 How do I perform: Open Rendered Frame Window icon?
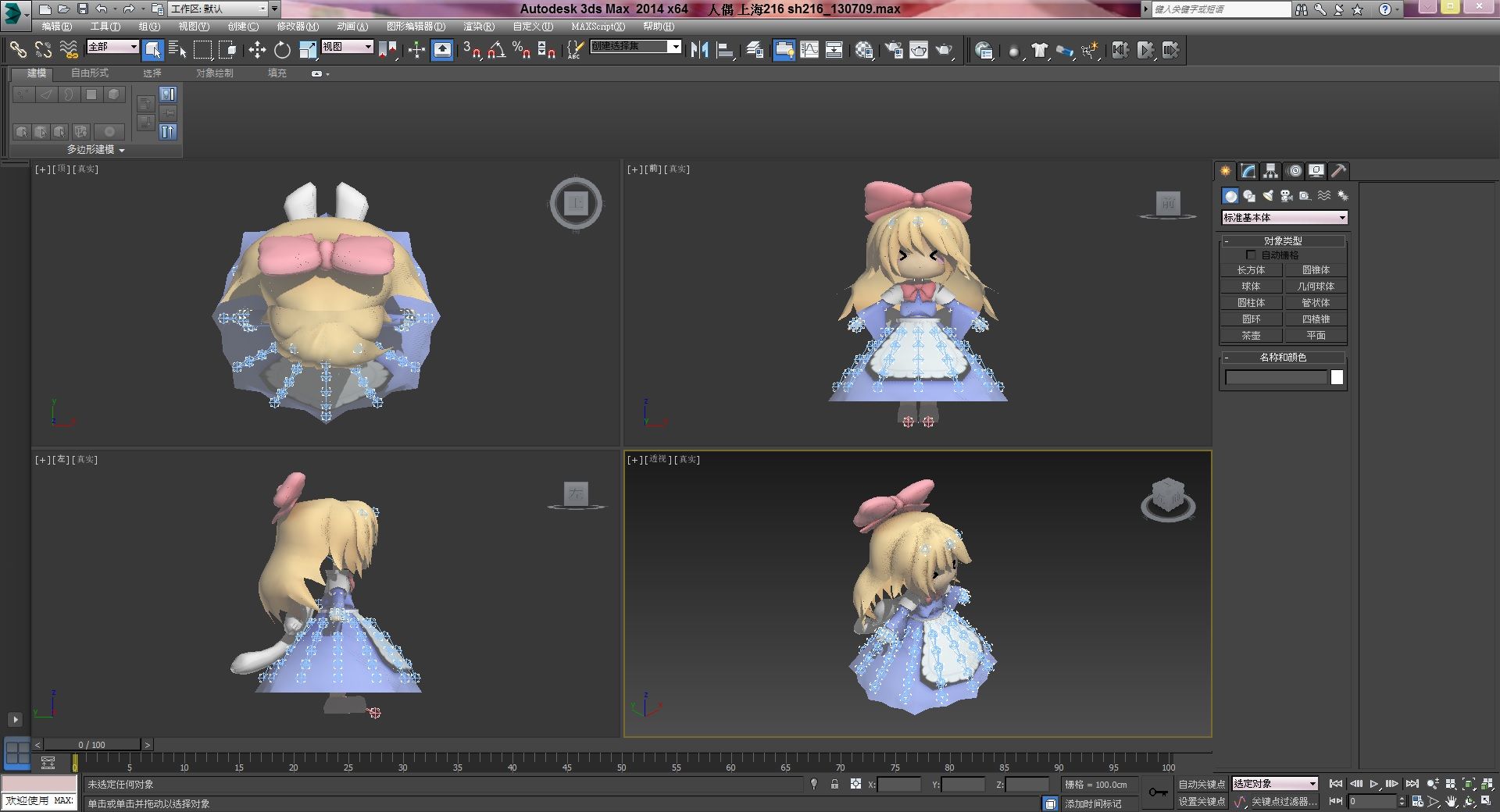(x=919, y=50)
